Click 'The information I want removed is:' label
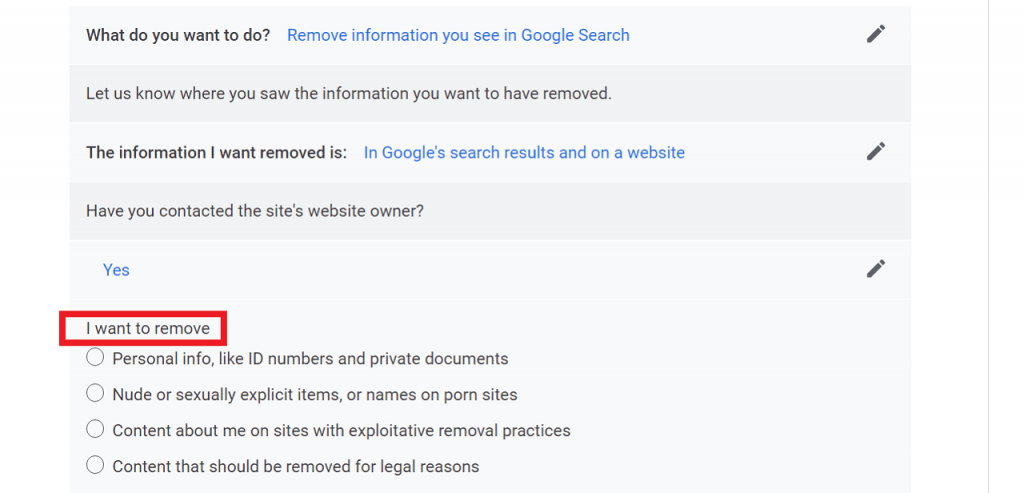 pyautogui.click(x=216, y=153)
